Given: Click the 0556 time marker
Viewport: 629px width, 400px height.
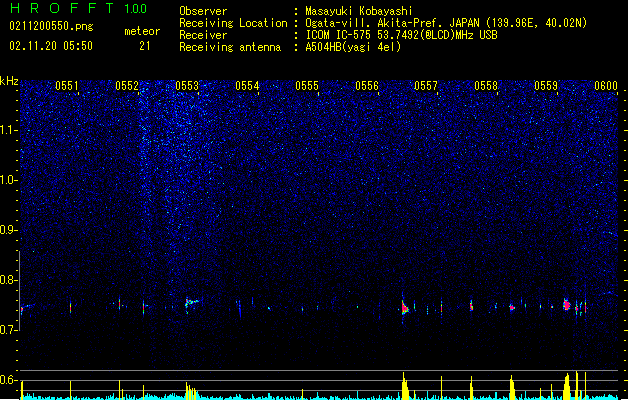Looking at the screenshot, I should (367, 86).
